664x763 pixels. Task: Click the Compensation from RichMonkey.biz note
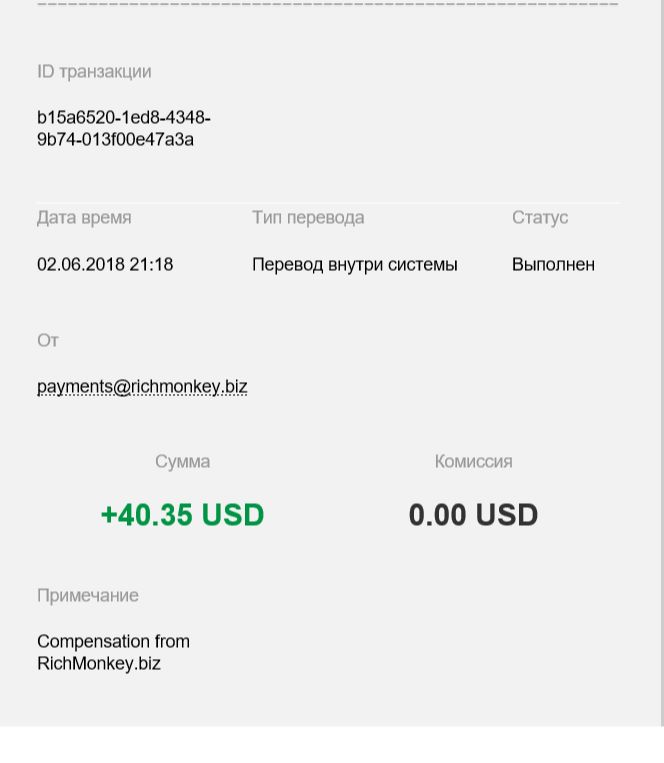(x=113, y=653)
